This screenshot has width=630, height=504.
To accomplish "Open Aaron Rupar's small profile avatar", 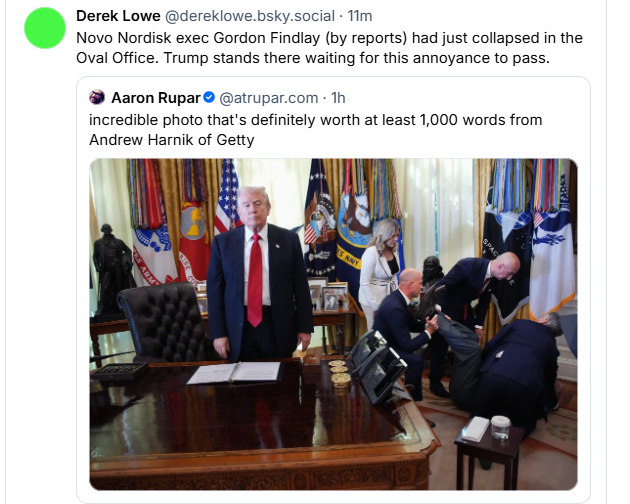I will tap(97, 97).
